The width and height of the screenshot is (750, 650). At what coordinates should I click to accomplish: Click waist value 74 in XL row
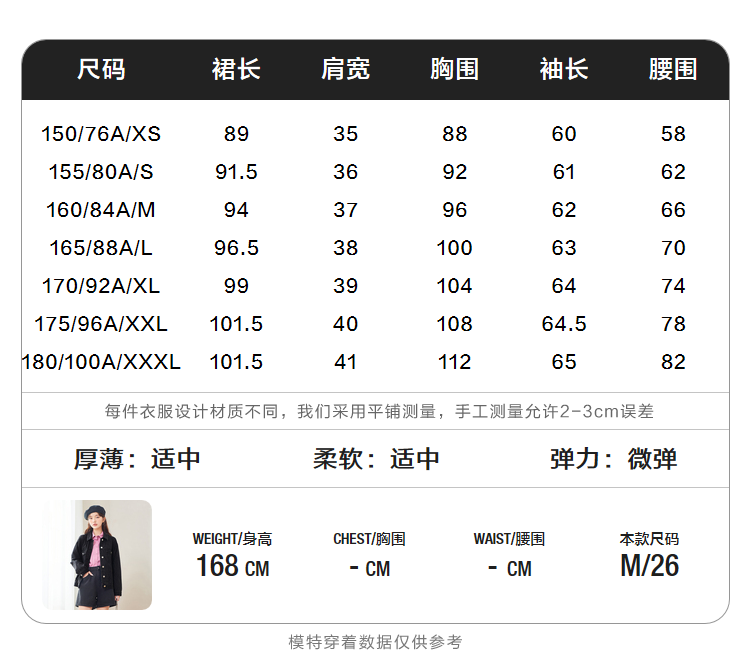[673, 286]
